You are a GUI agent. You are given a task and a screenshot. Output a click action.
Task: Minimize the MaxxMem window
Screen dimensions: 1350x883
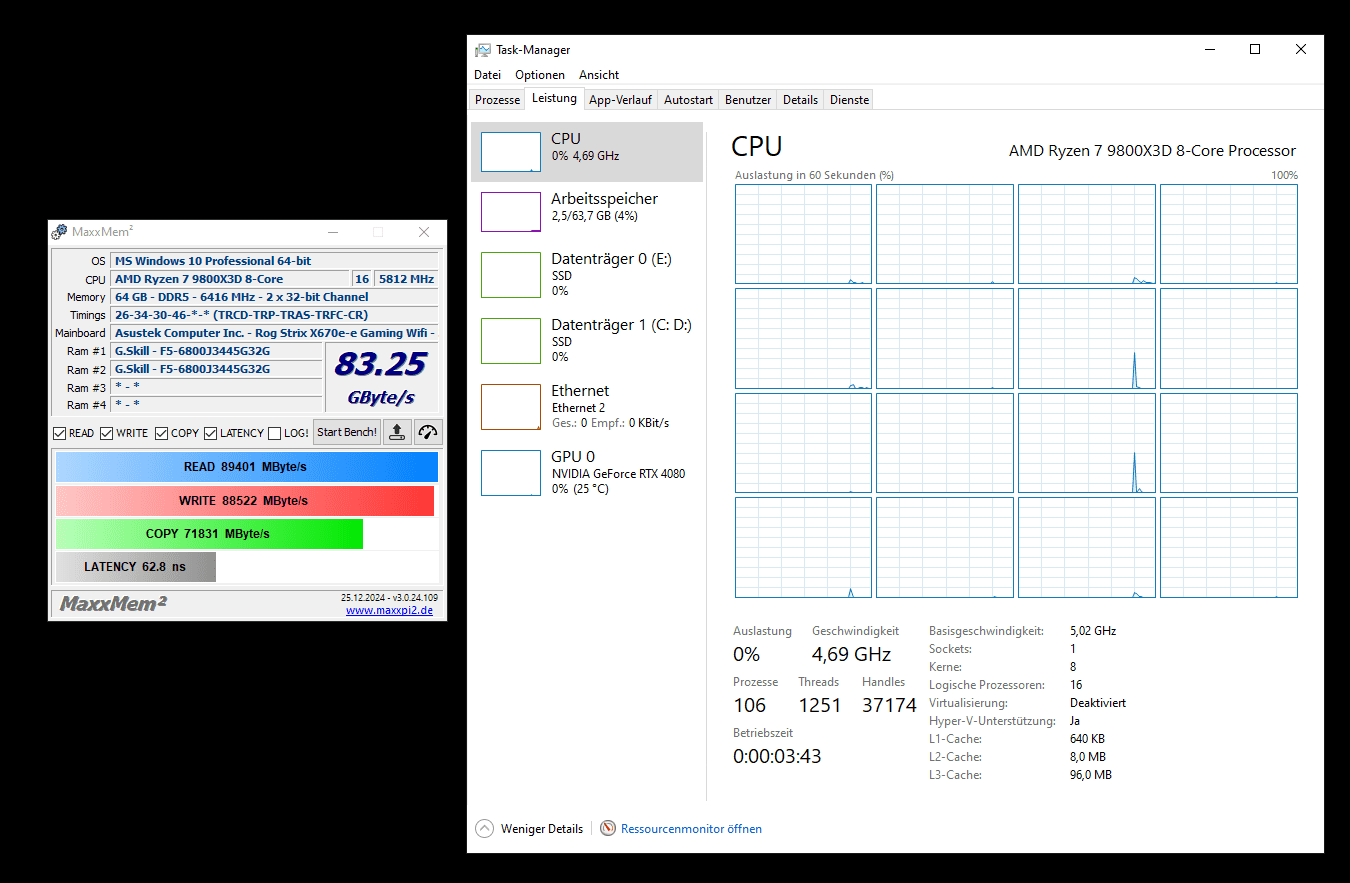point(332,232)
